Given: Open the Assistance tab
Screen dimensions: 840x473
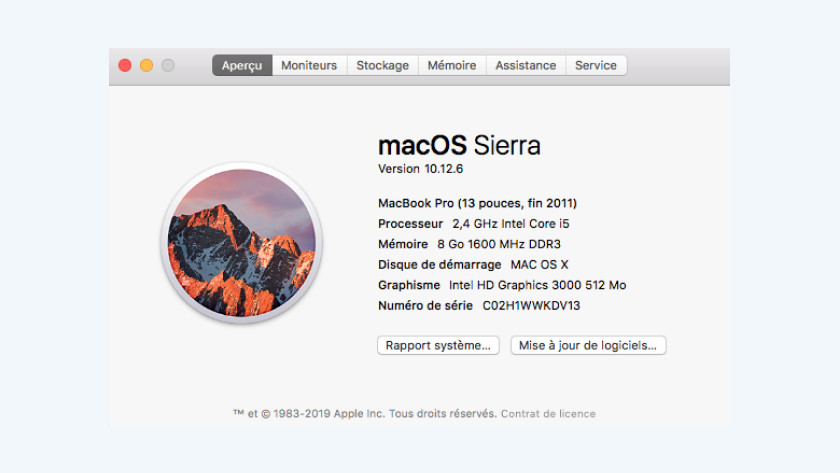Looking at the screenshot, I should coord(526,65).
